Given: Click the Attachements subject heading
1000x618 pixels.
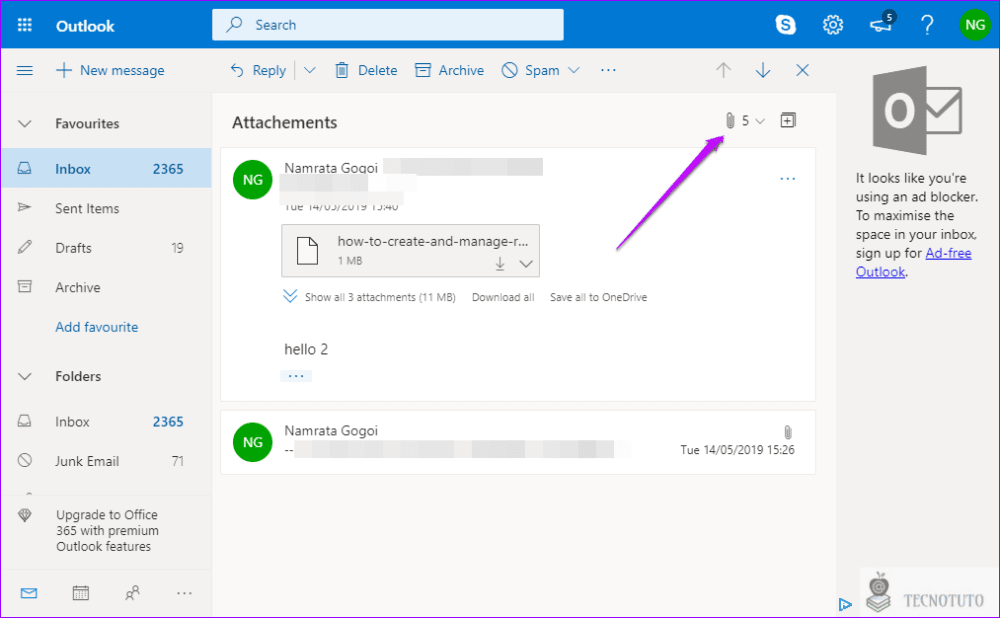Looking at the screenshot, I should pyautogui.click(x=284, y=122).
